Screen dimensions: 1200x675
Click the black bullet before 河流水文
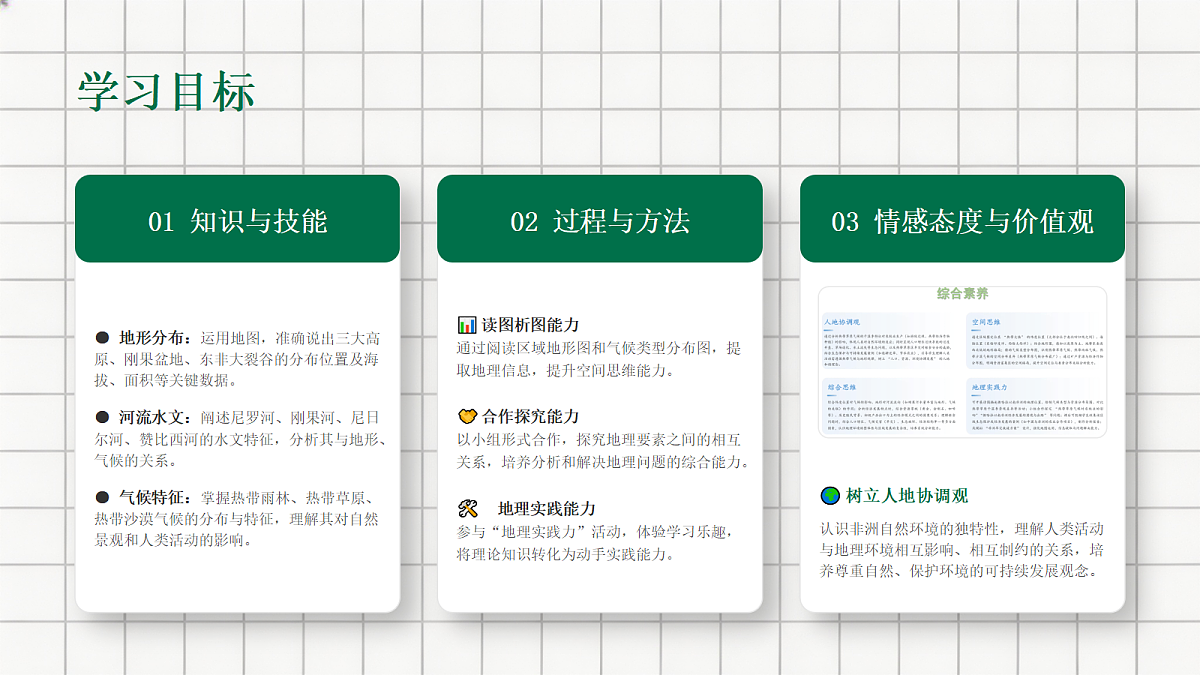101,417
